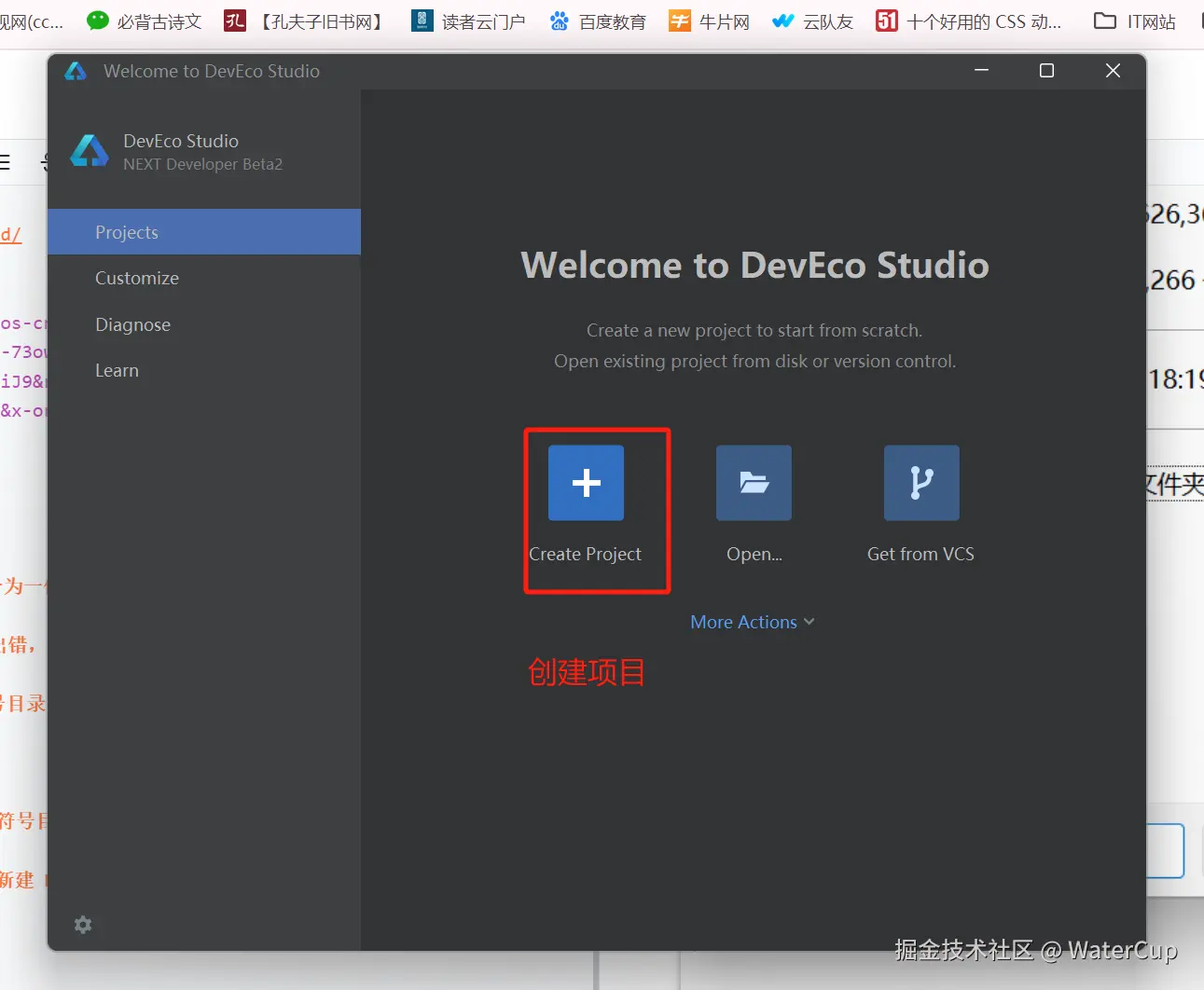Open 百度教育 bookmark in browser
The image size is (1204, 990).
598,21
